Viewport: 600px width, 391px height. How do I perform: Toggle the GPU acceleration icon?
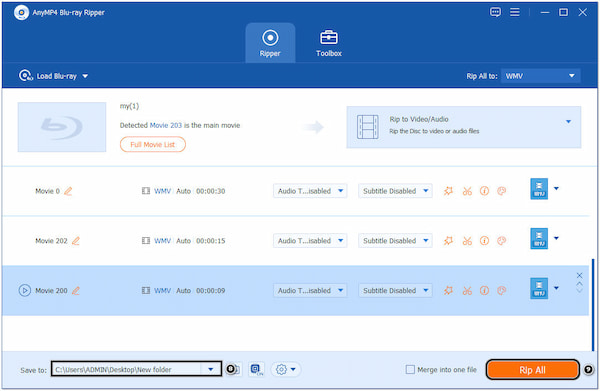(x=257, y=369)
